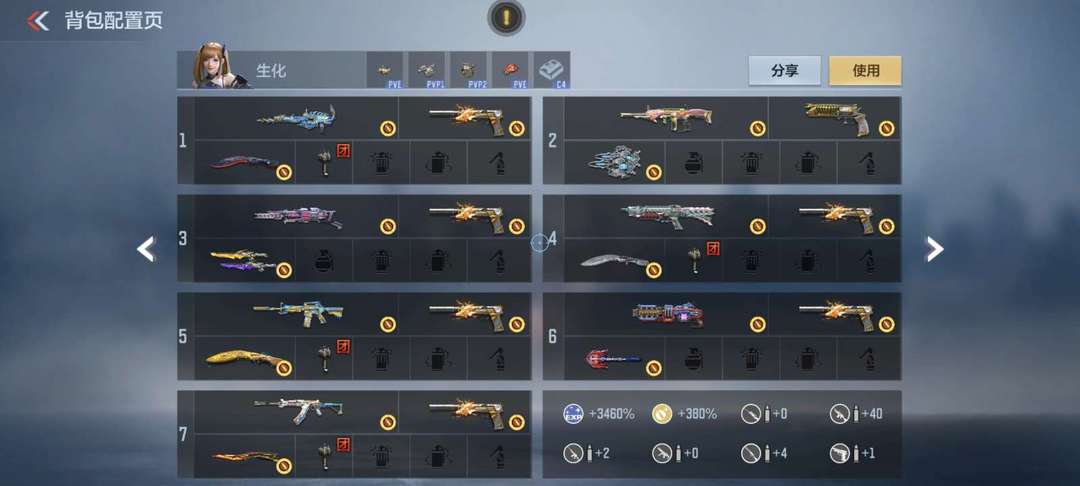
Task: Open team grenade slot in backpack 5
Action: click(324, 359)
